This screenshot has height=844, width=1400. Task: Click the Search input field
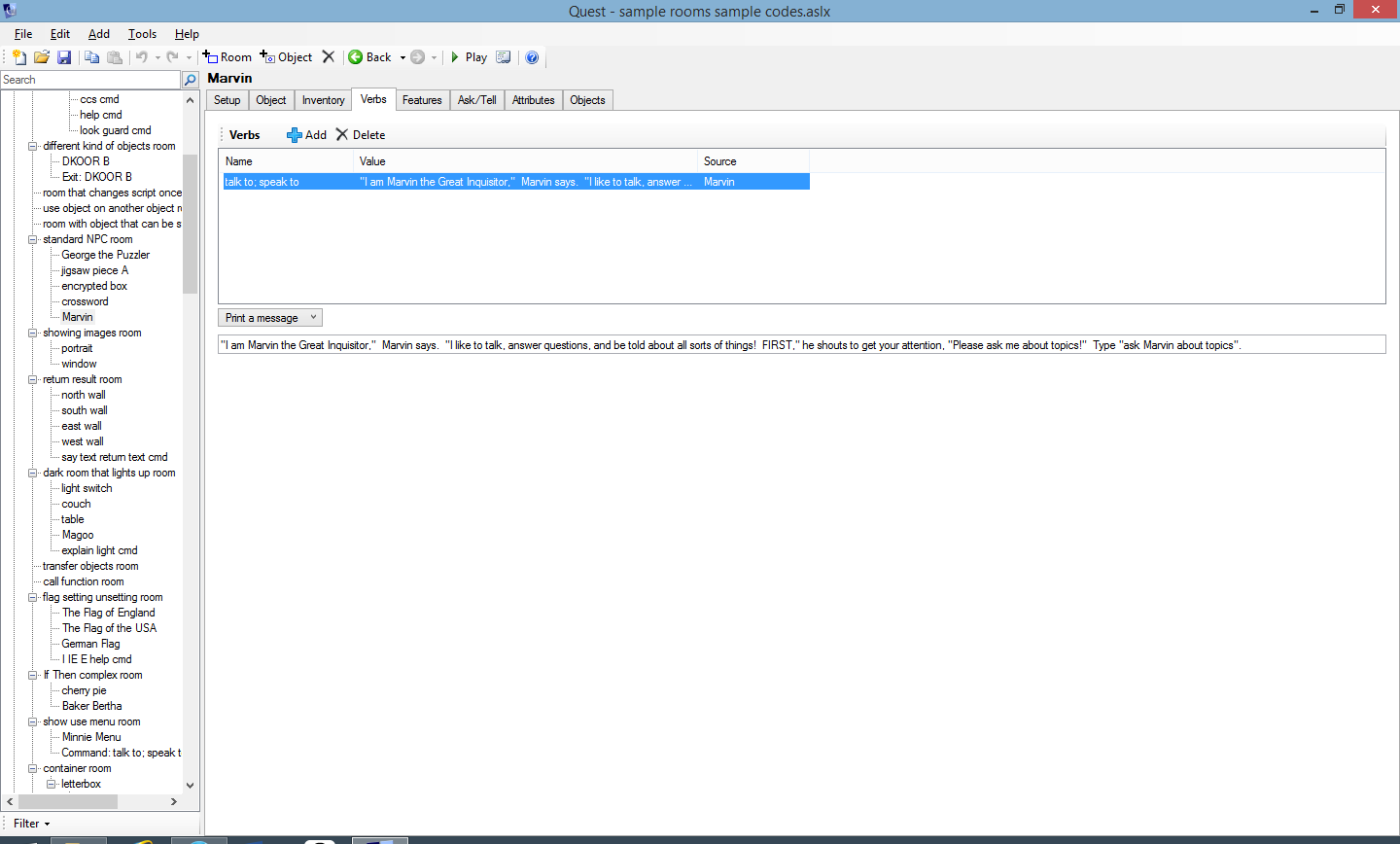(89, 80)
